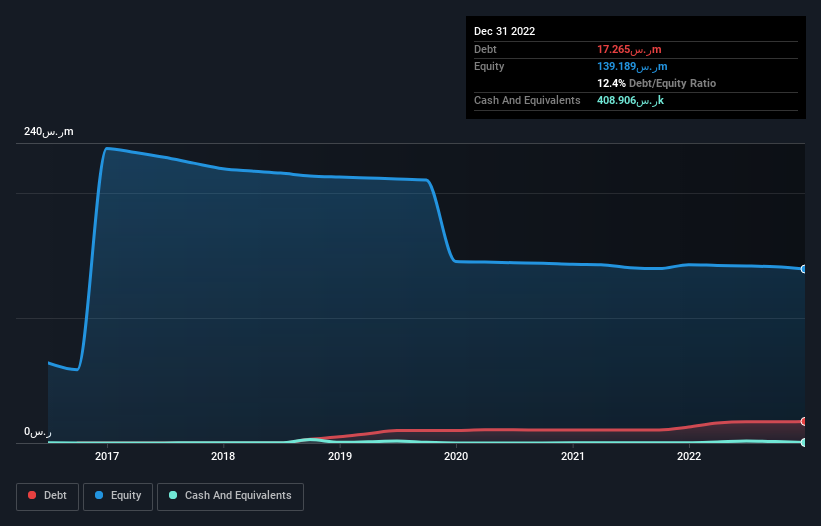
Task: Click the 0 y-axis baseline label
Action: click(38, 432)
